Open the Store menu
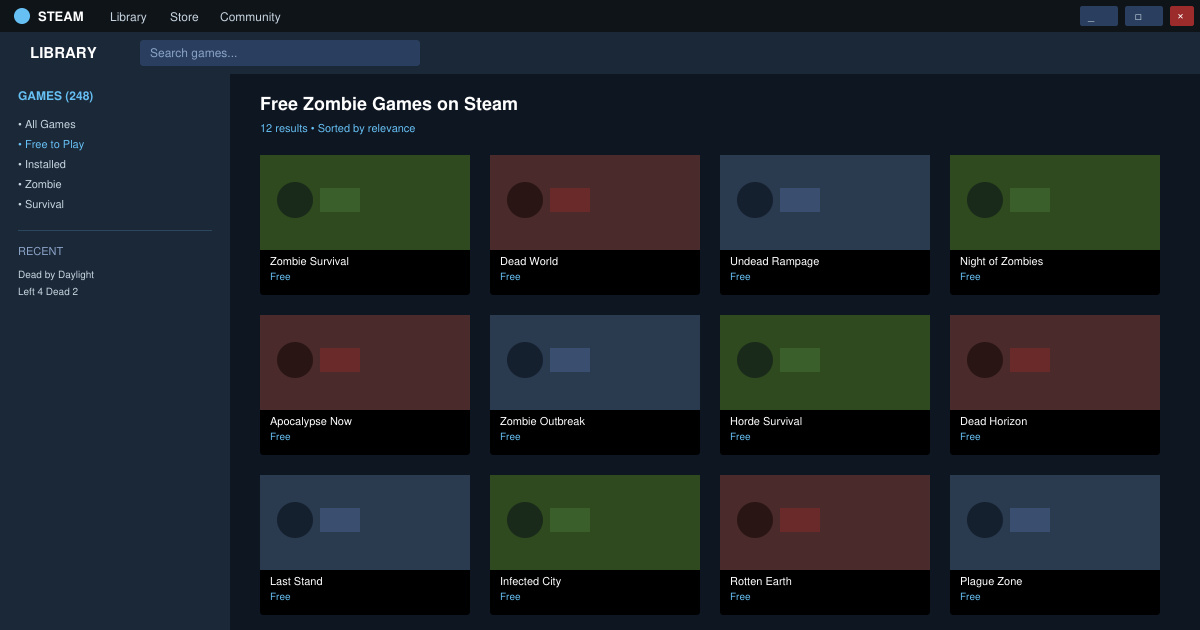This screenshot has height=630, width=1200. tap(184, 17)
